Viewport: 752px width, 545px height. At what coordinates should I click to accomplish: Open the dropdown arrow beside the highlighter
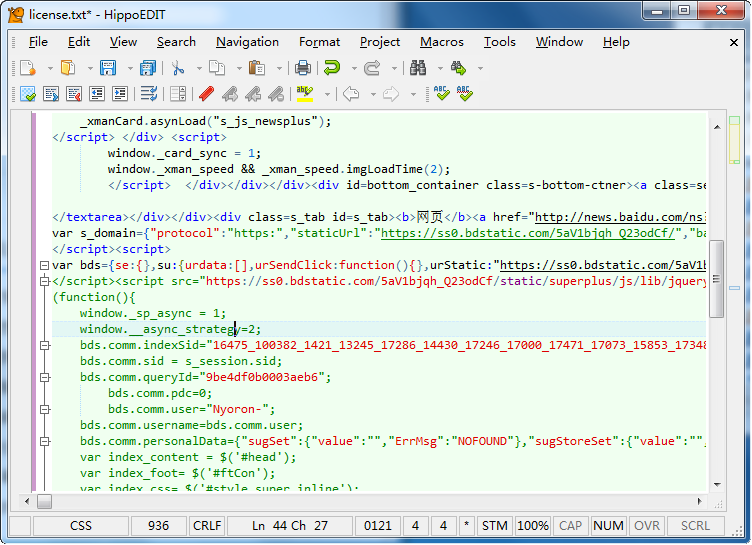pos(327,94)
